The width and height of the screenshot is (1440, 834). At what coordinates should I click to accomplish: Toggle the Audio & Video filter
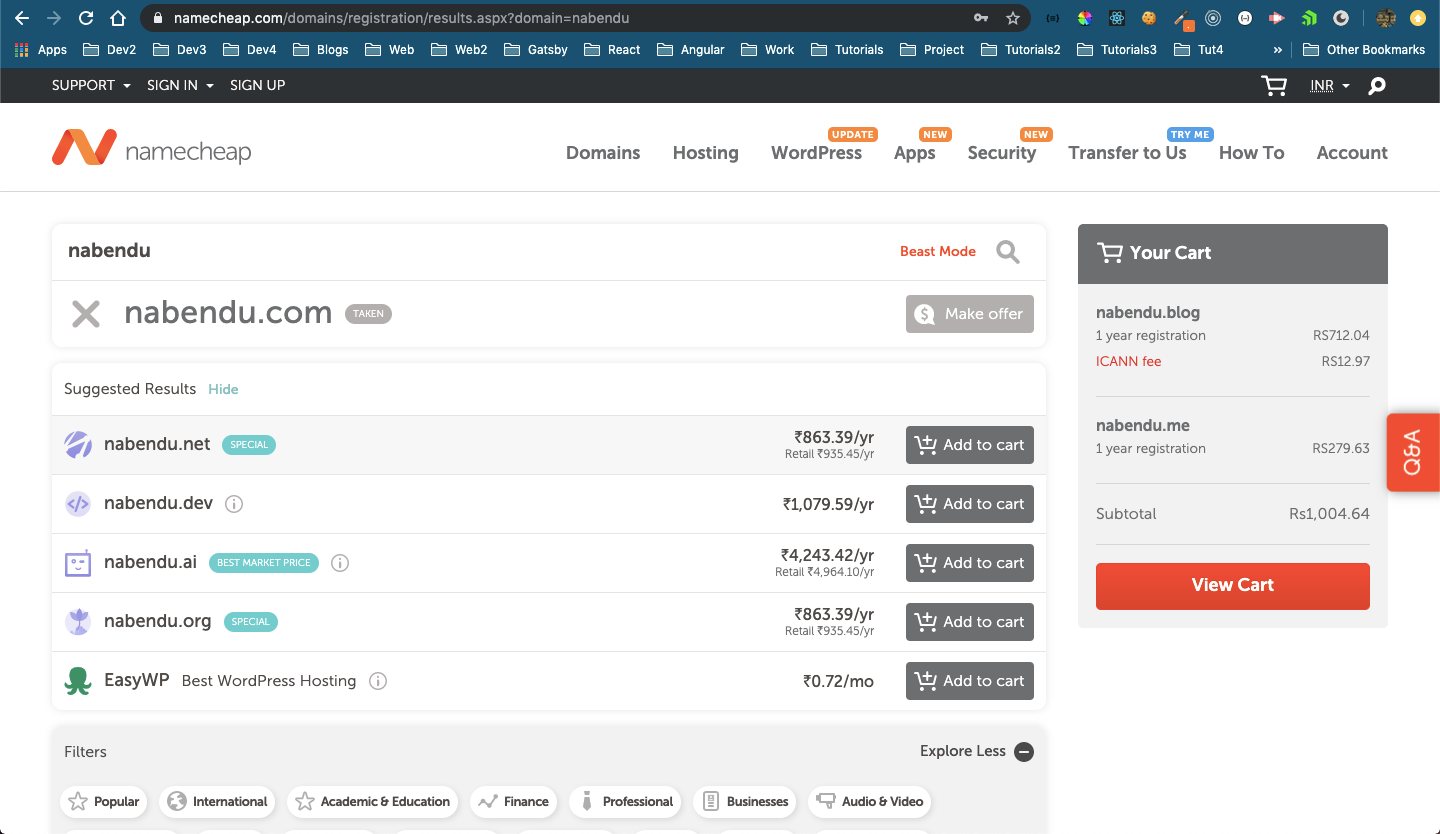[870, 801]
